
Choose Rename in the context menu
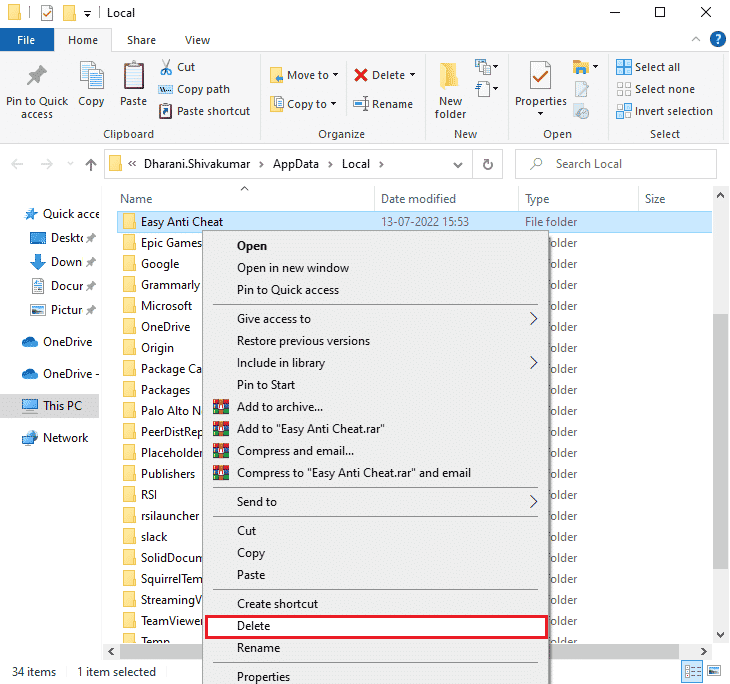pos(375,648)
